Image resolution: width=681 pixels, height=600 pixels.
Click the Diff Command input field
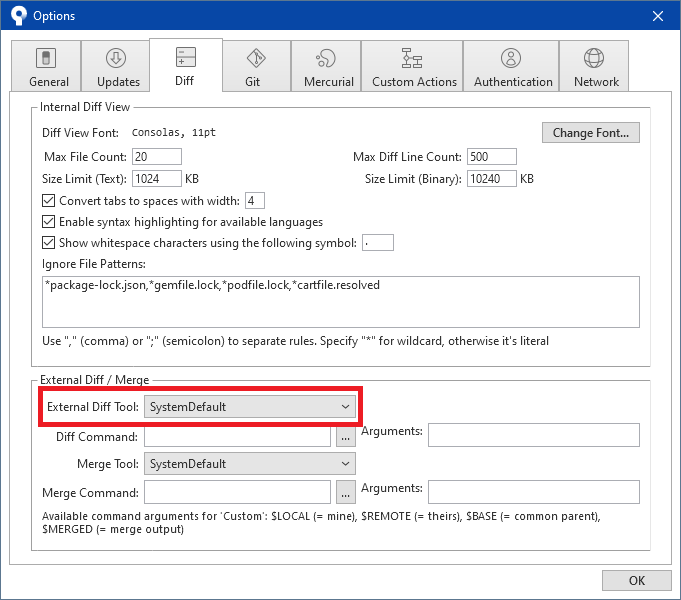pyautogui.click(x=237, y=436)
